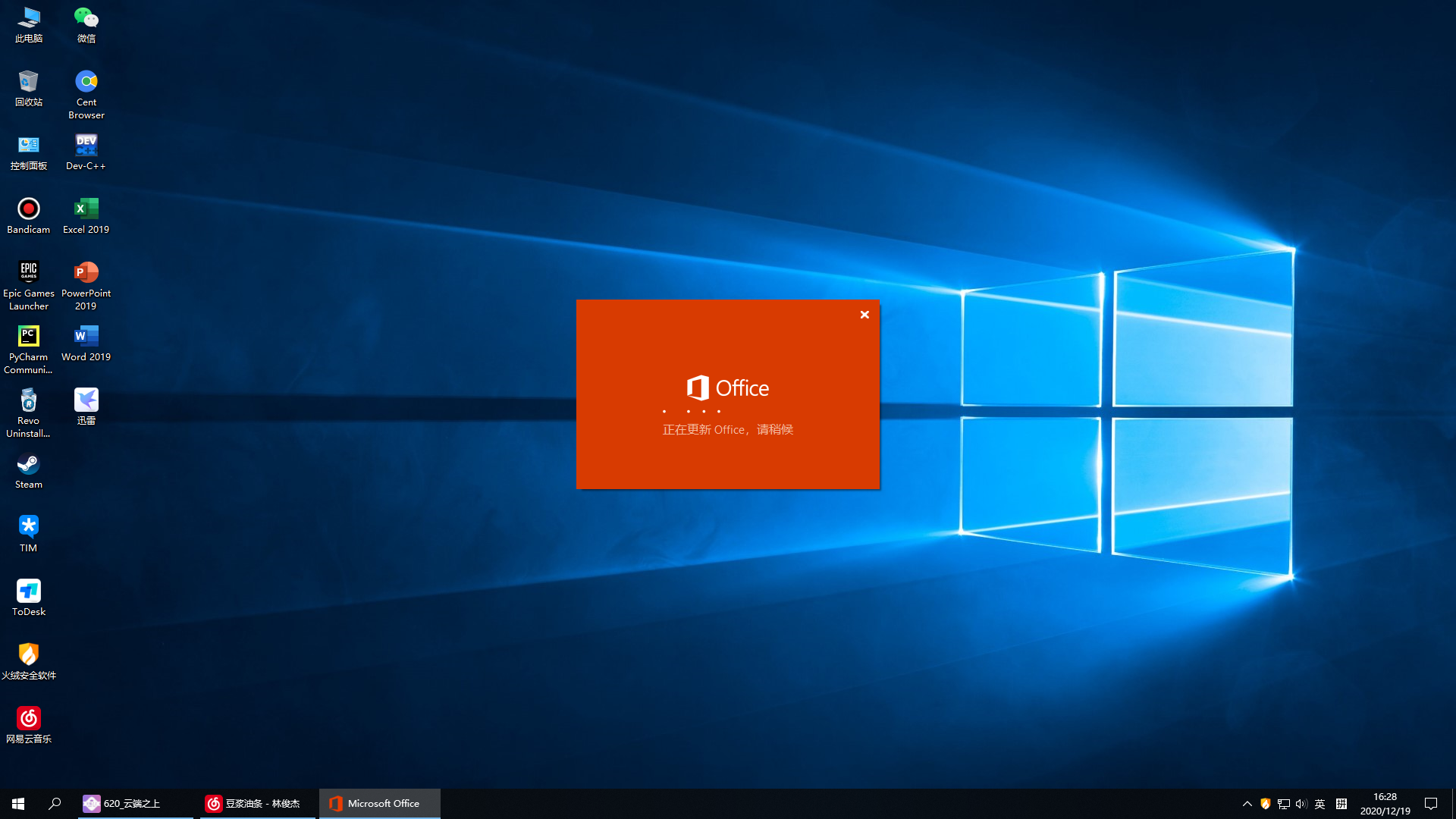The width and height of the screenshot is (1456, 819).
Task: Click the 火绒 shield tray icon
Action: point(1266,804)
